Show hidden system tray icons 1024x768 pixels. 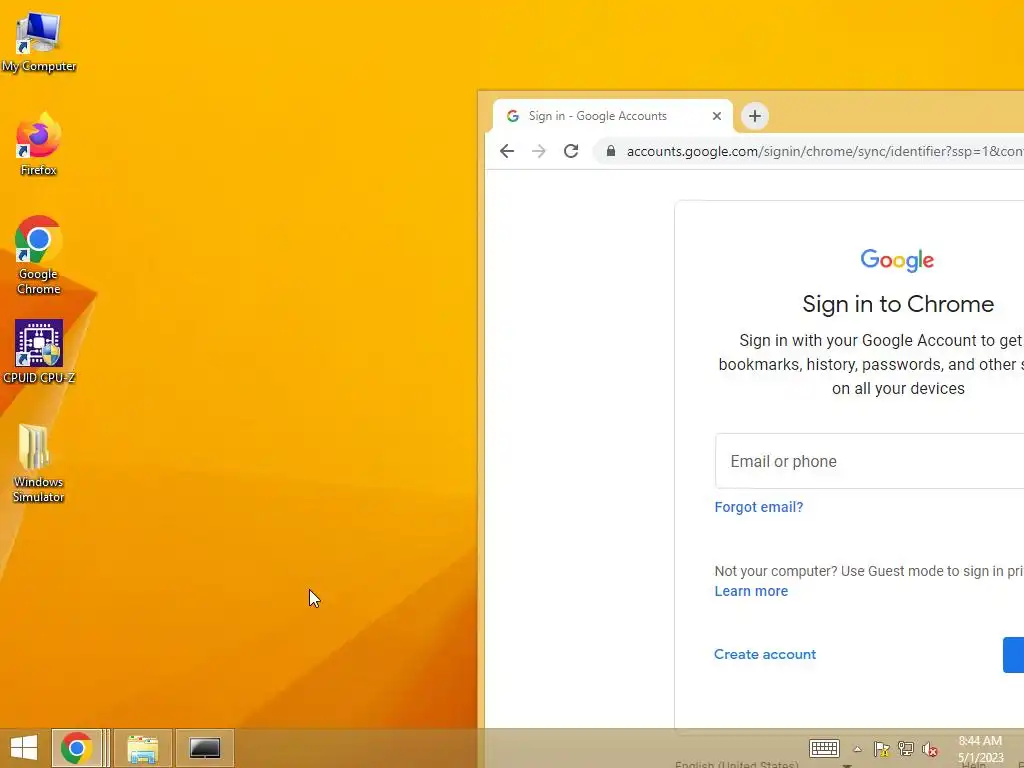857,749
